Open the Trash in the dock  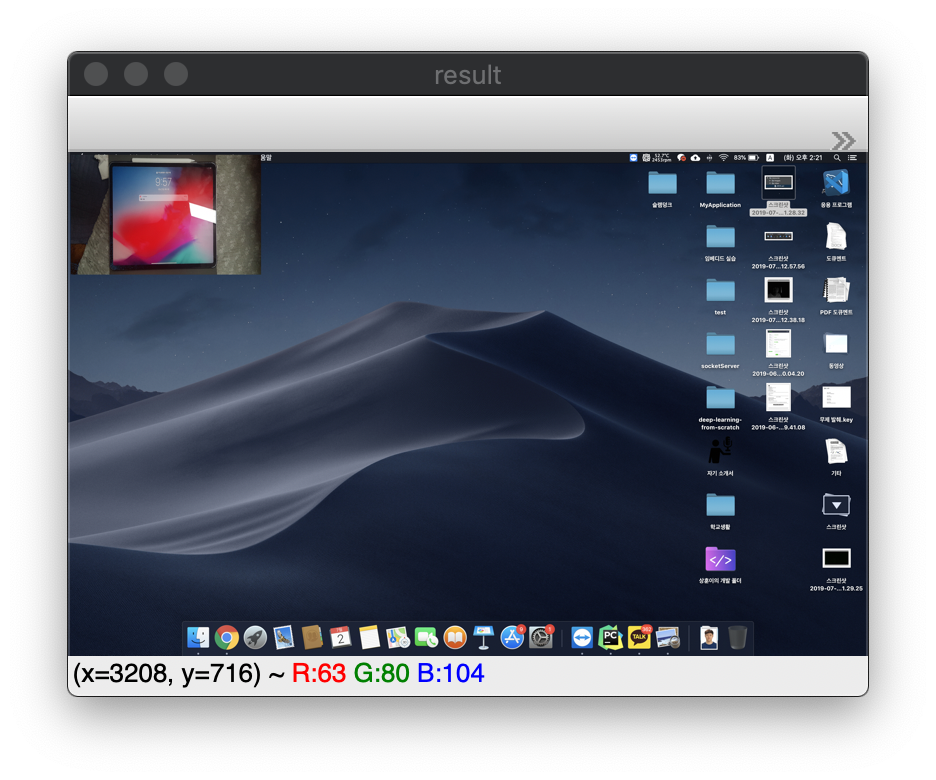[738, 637]
